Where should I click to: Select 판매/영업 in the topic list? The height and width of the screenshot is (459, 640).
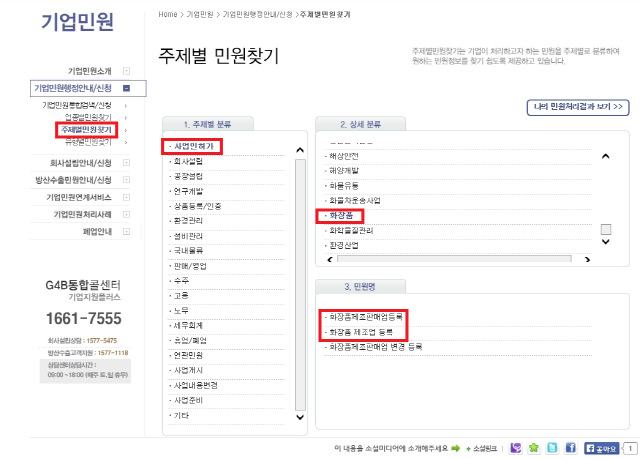[x=190, y=266]
